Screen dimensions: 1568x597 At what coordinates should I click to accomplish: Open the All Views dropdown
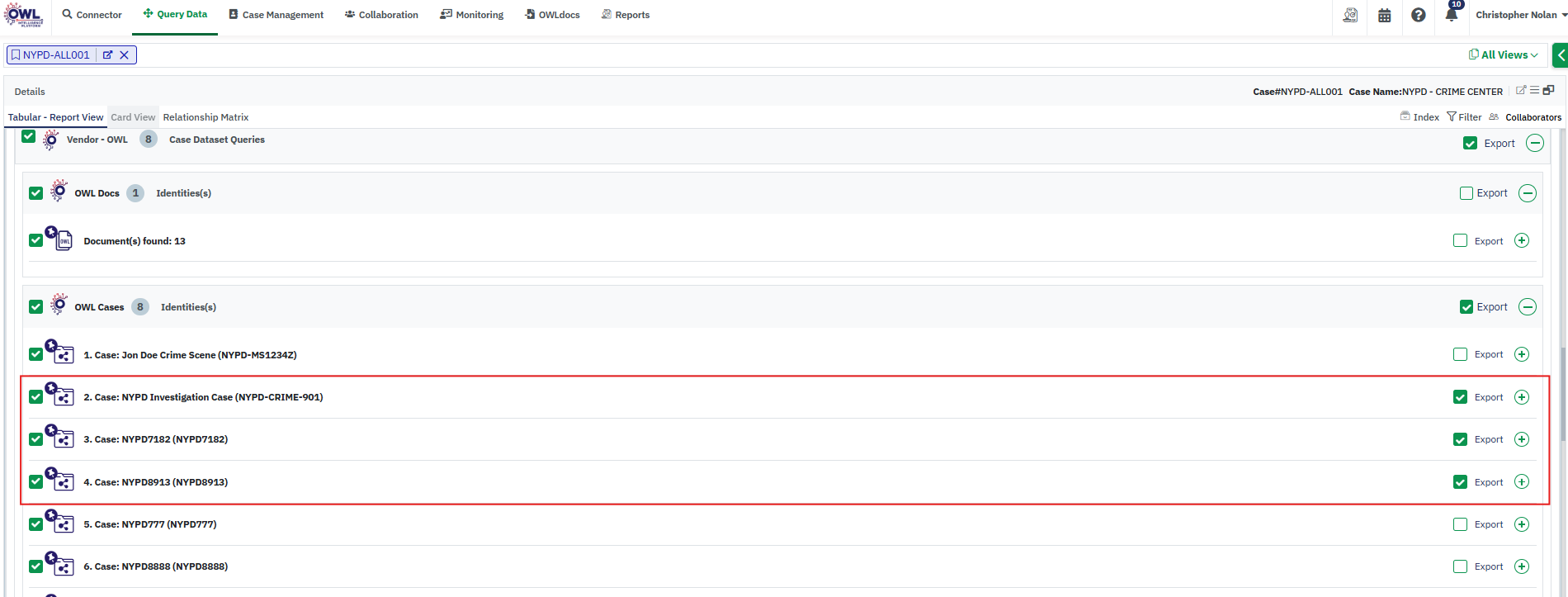click(1503, 55)
